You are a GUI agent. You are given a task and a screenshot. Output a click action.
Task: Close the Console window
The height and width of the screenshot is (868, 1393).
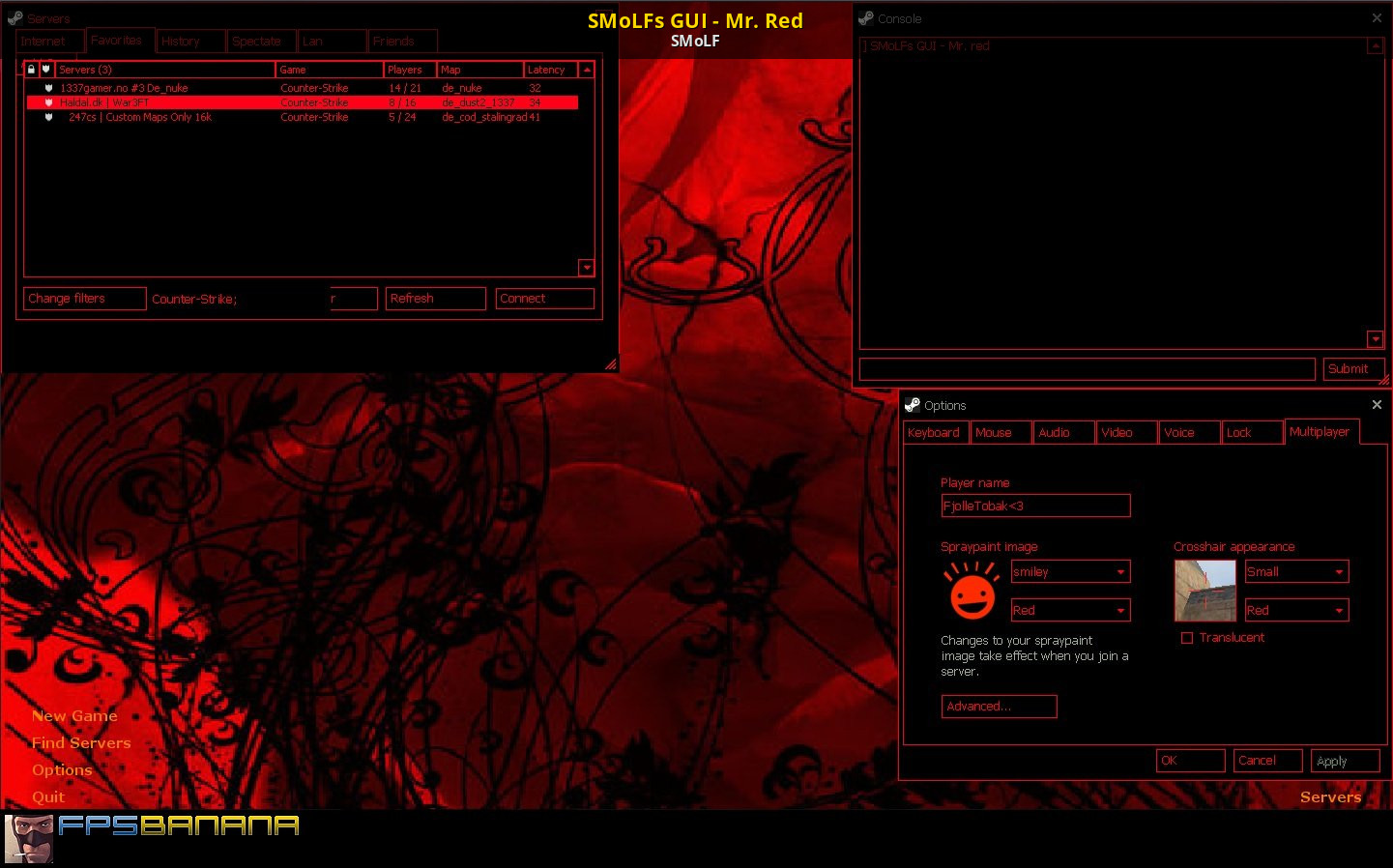(1377, 17)
